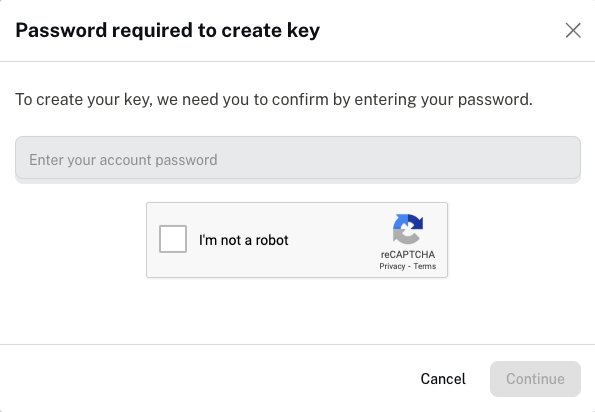
Task: Open the reCAPTCHA Terms link
Action: [x=425, y=266]
